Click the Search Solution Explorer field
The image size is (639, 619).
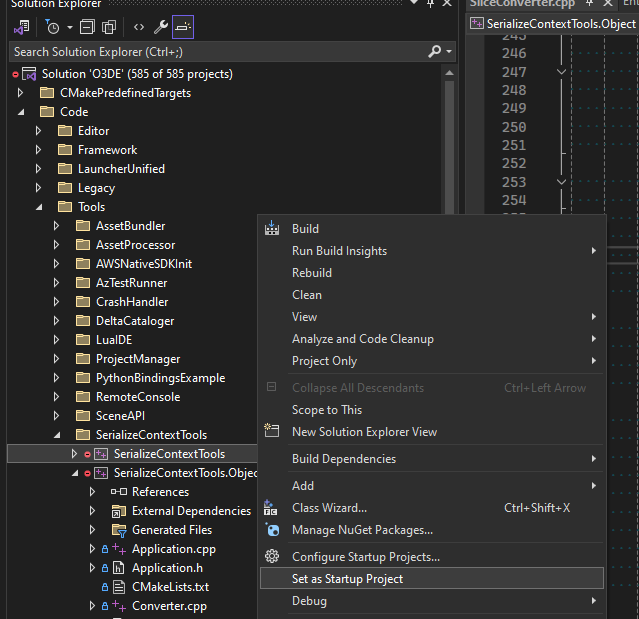tap(231, 52)
